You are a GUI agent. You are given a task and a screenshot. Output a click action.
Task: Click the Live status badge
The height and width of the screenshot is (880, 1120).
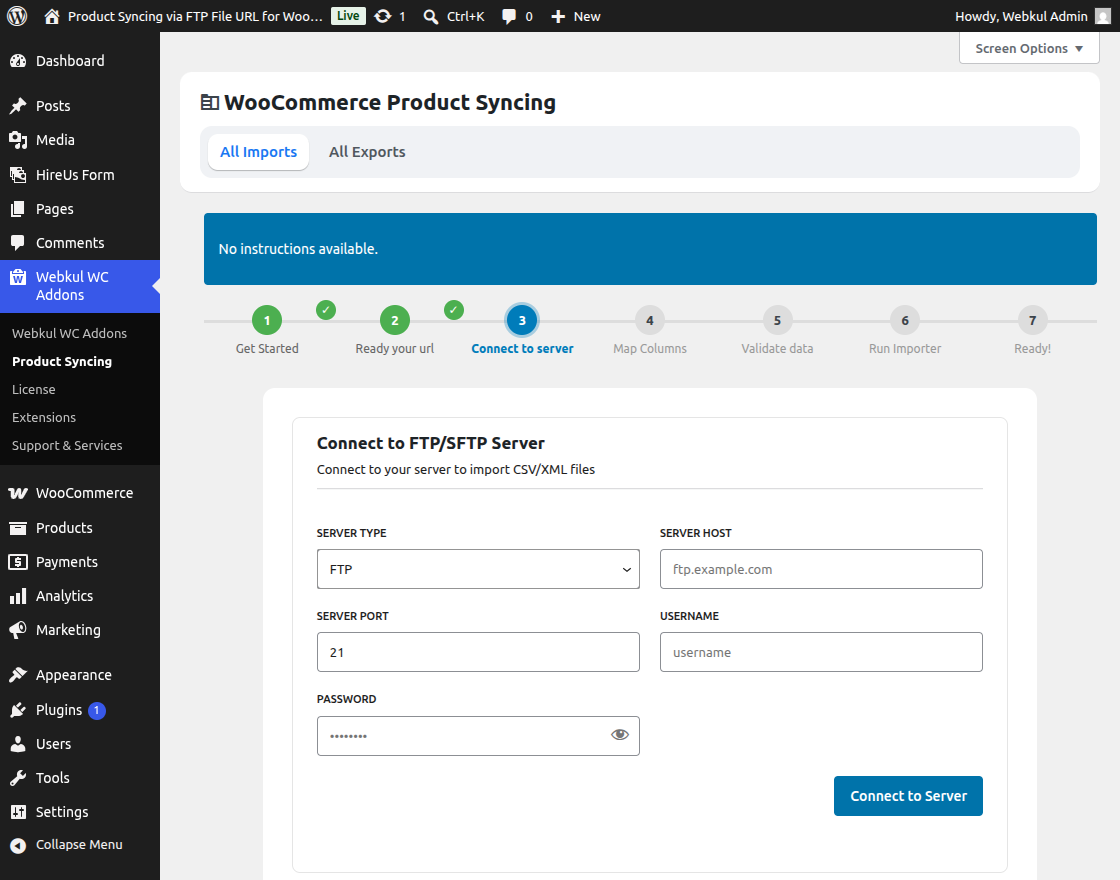tap(348, 16)
